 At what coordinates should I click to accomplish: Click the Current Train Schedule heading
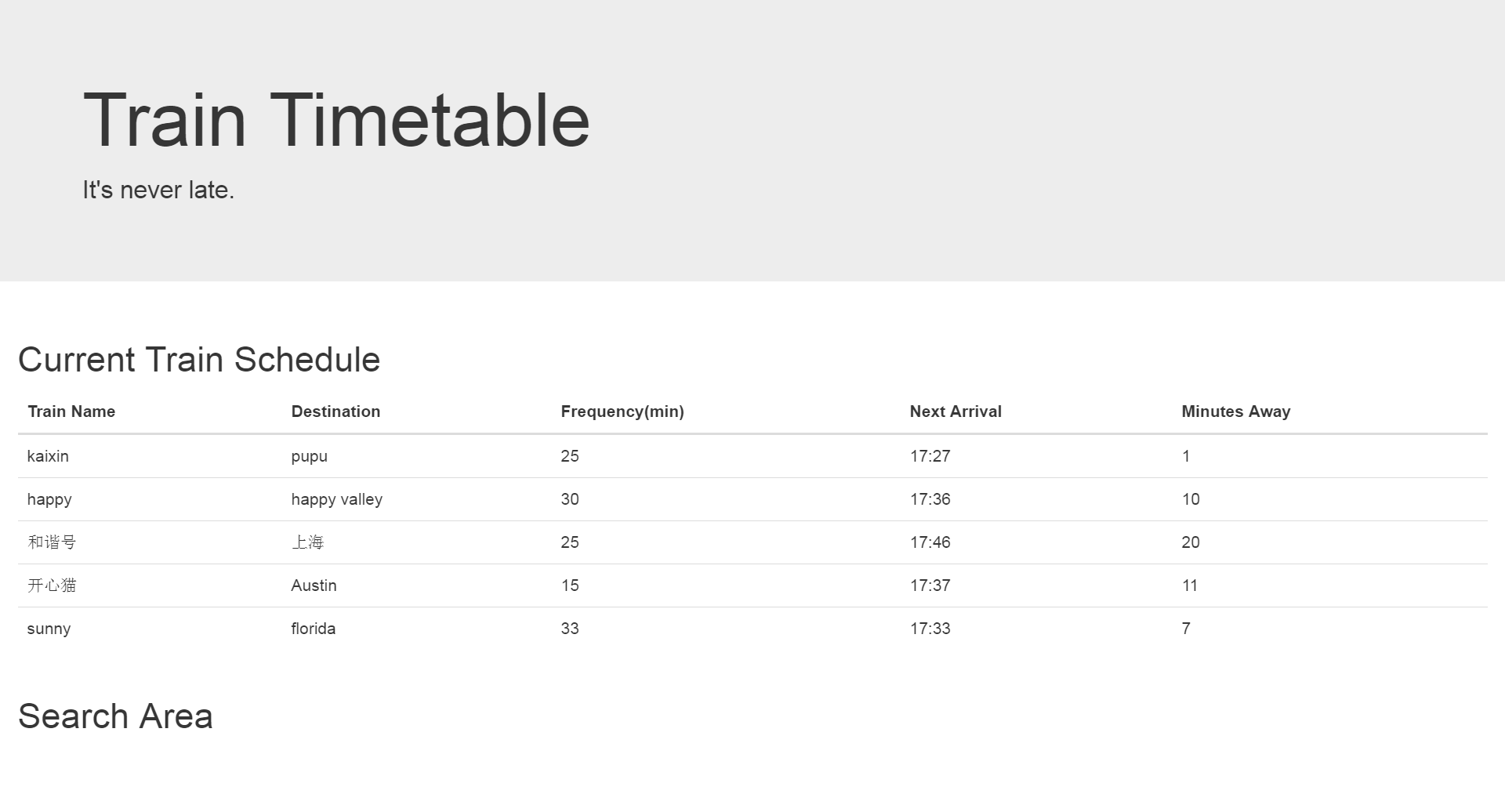[199, 360]
